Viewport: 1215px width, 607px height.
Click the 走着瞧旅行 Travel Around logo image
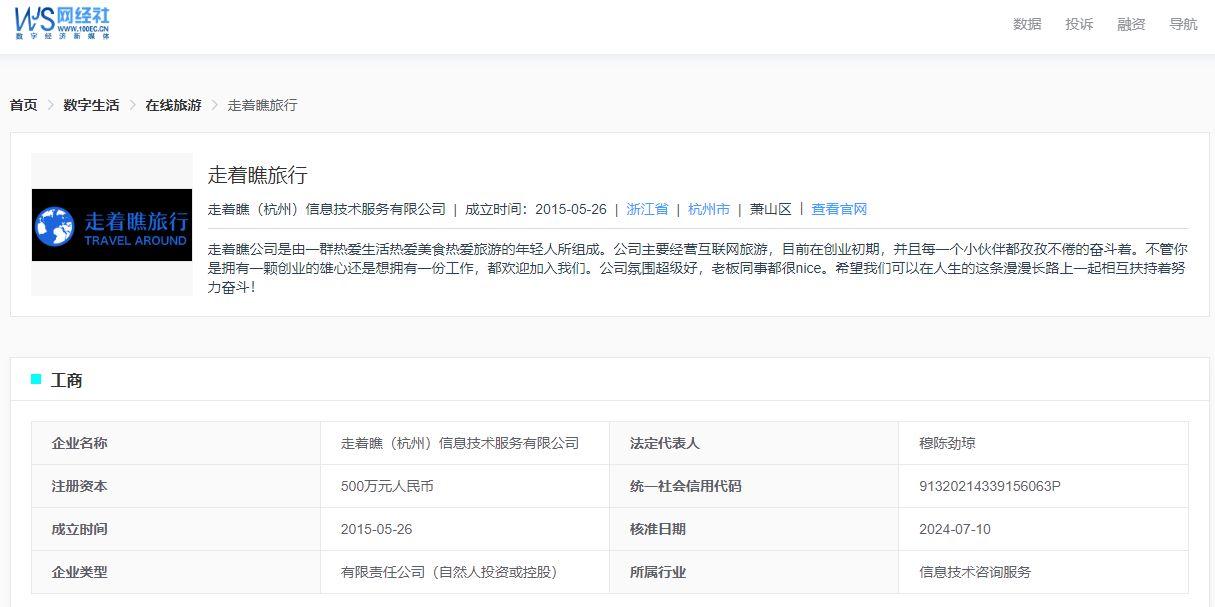tap(112, 225)
